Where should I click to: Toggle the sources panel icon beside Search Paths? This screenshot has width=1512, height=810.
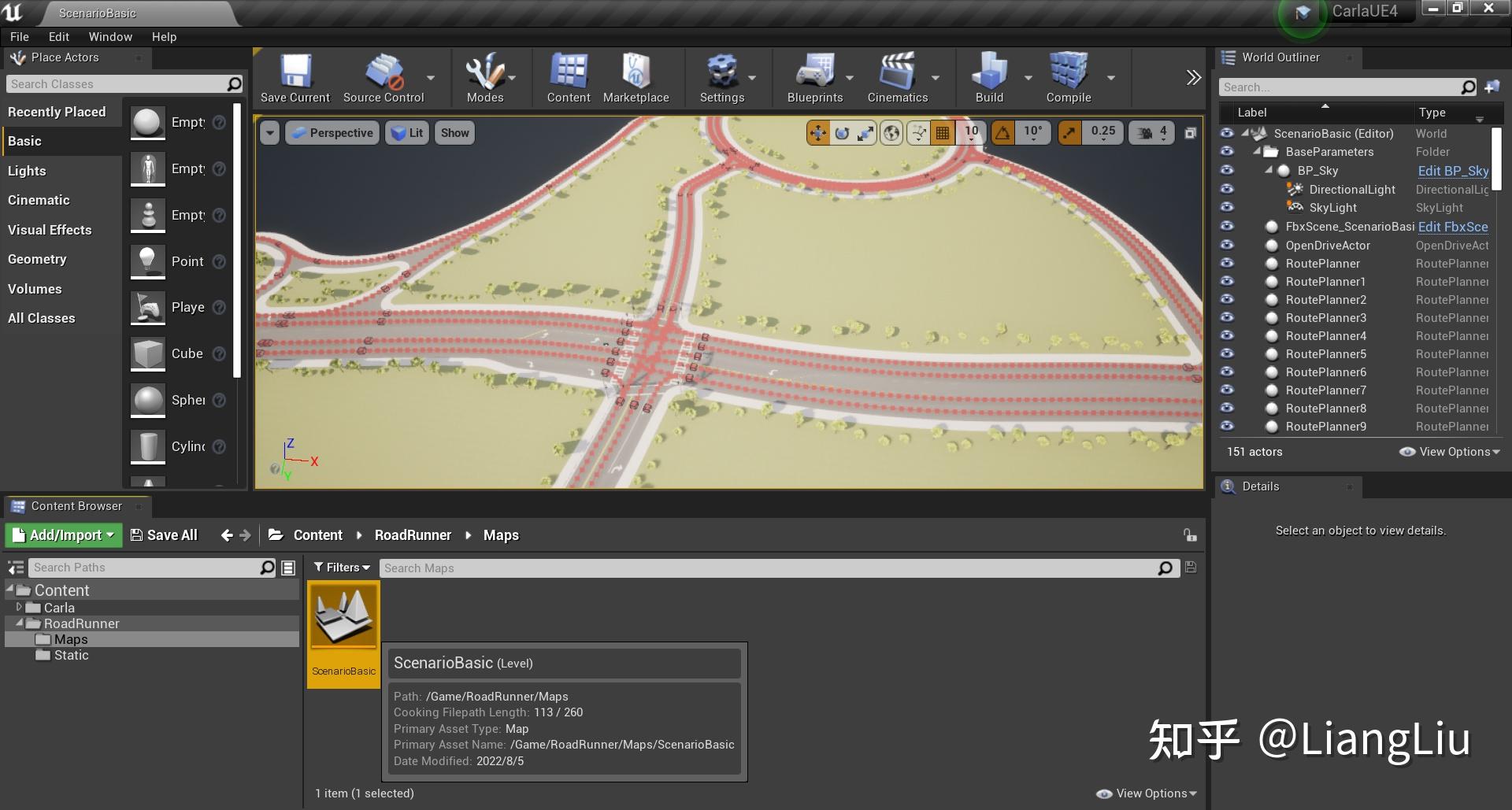16,568
